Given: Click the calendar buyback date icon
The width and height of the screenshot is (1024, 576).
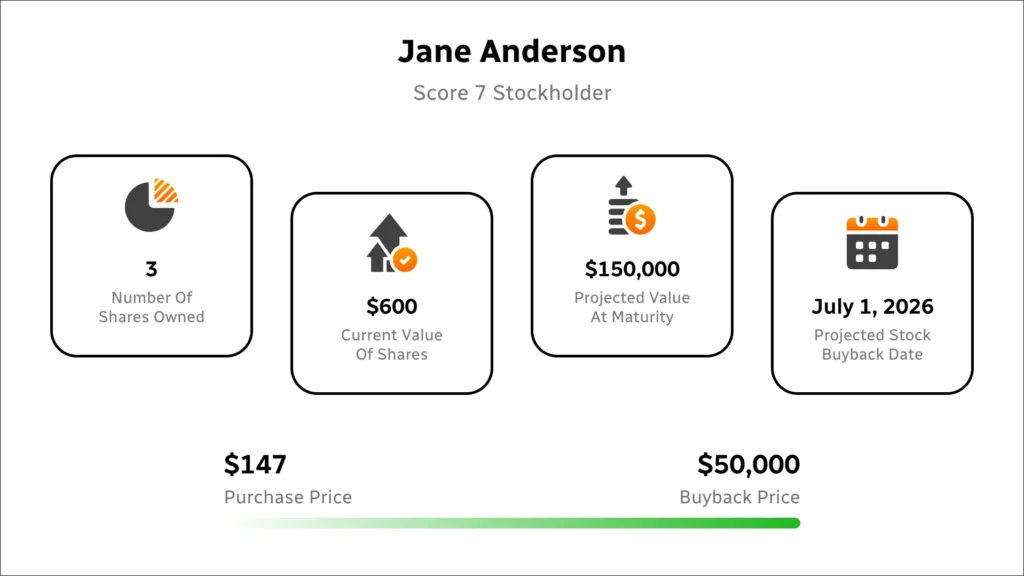Looking at the screenshot, I should click(872, 243).
